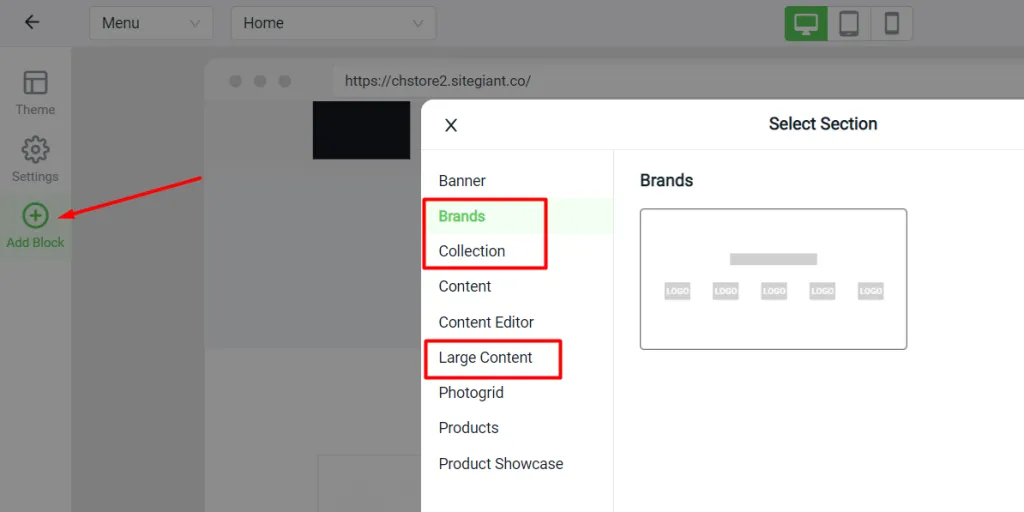Choose Collection from section list
The height and width of the screenshot is (512, 1024).
[472, 251]
